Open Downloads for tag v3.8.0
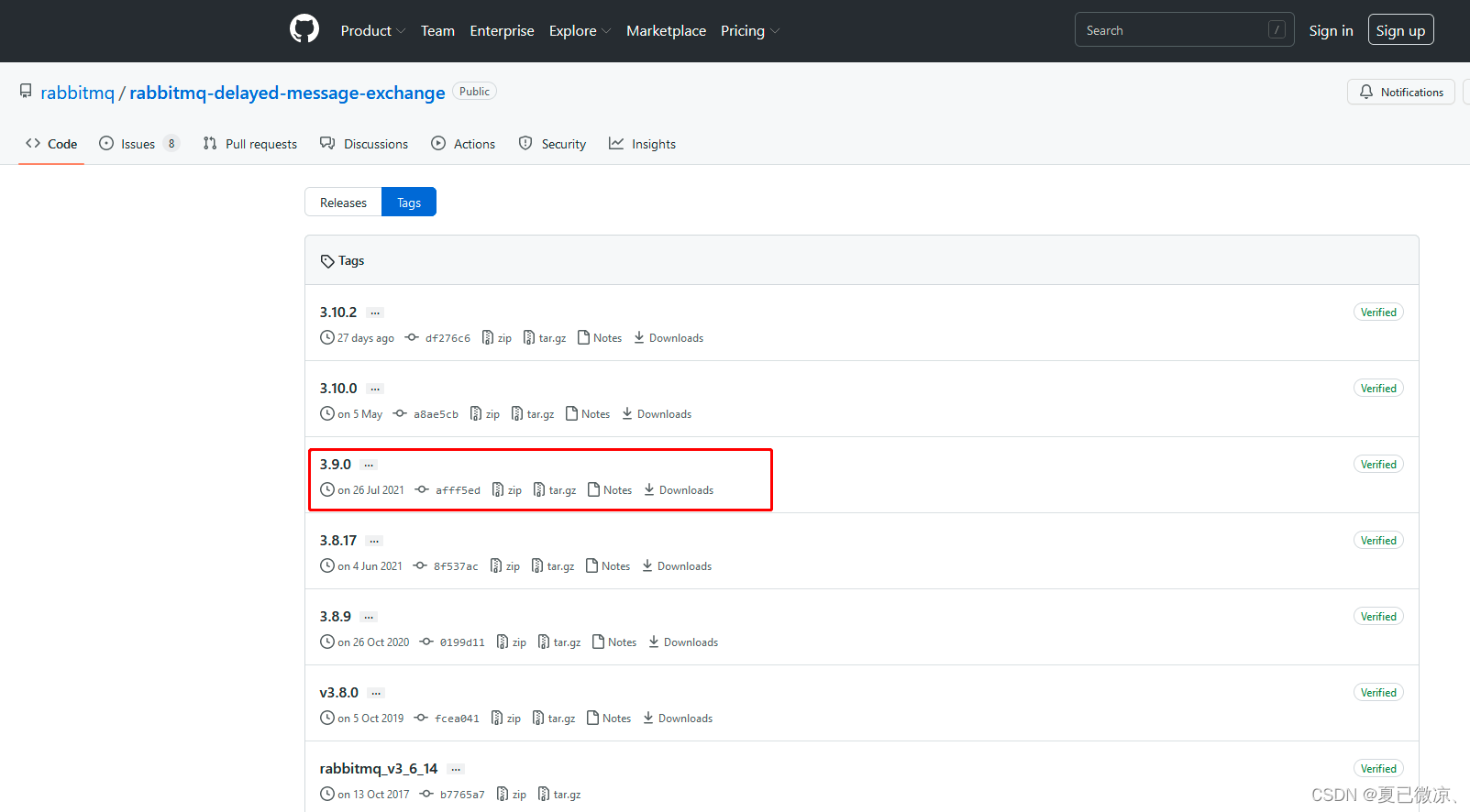 click(x=678, y=719)
